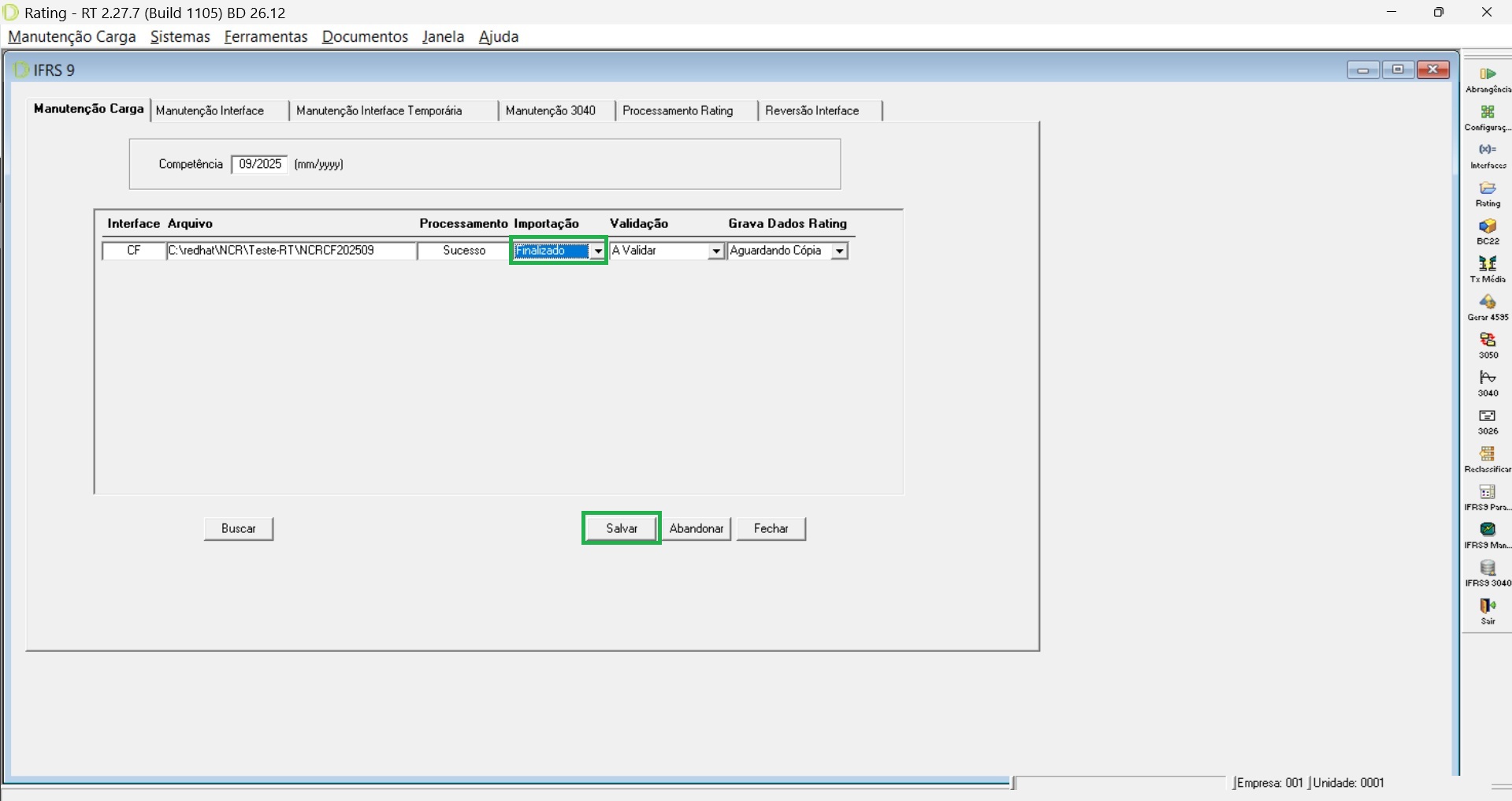Image resolution: width=1512 pixels, height=801 pixels.
Task: Open the Tx Média sidebar icon
Action: coord(1488,270)
